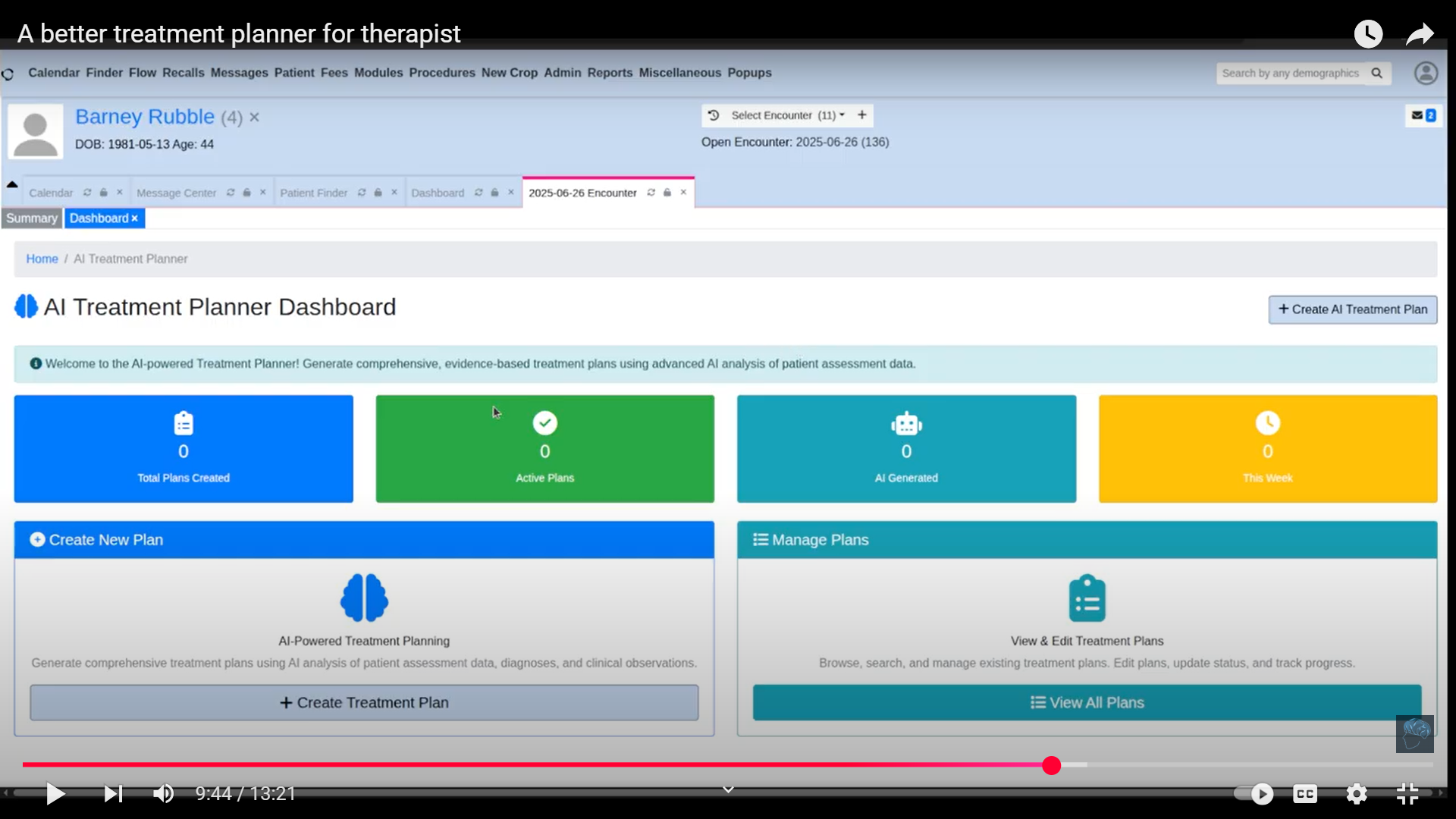Open the Reports menu
This screenshot has height=819, width=1456.
(609, 73)
